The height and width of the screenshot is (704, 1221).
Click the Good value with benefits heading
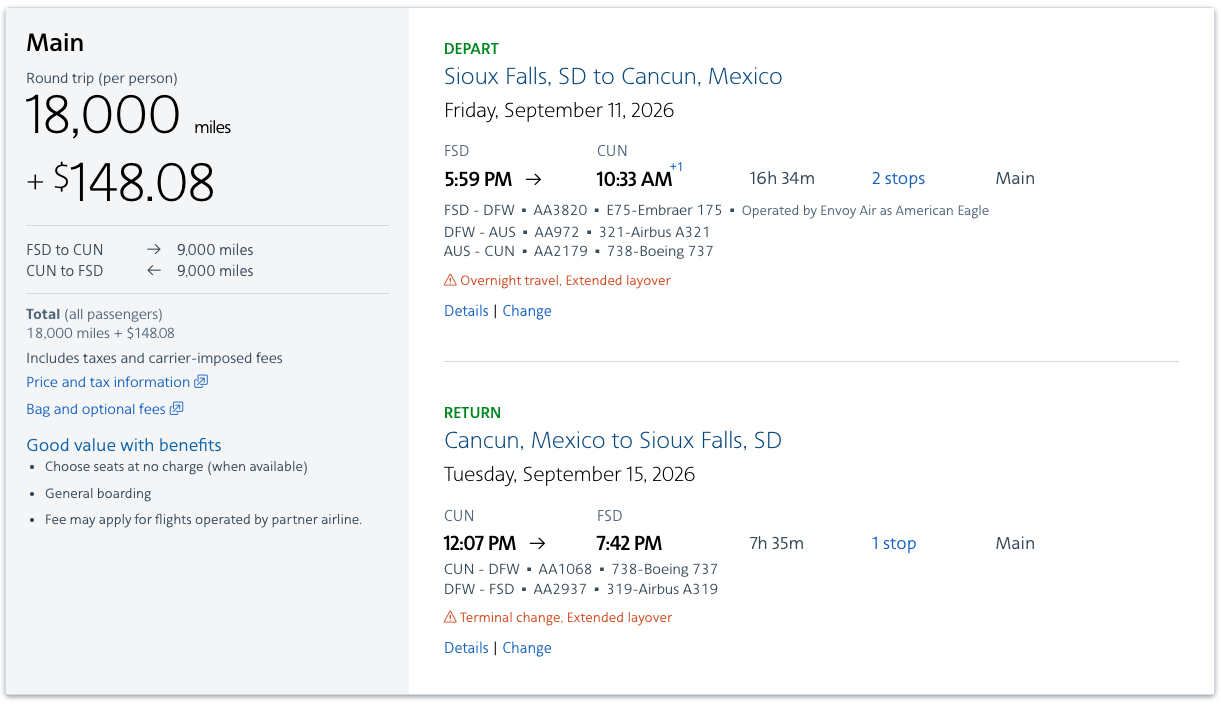click(x=124, y=445)
